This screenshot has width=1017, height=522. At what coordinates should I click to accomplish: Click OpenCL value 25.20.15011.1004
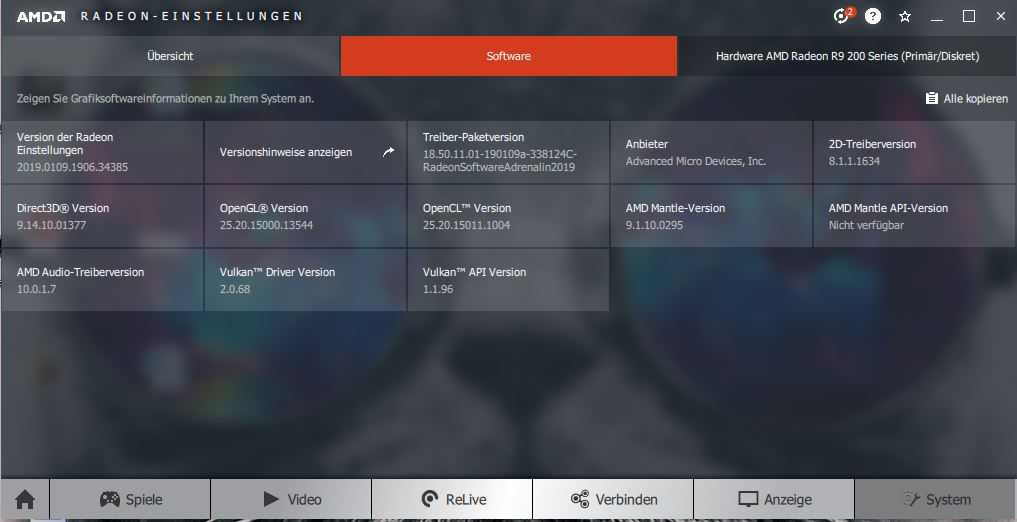point(466,225)
